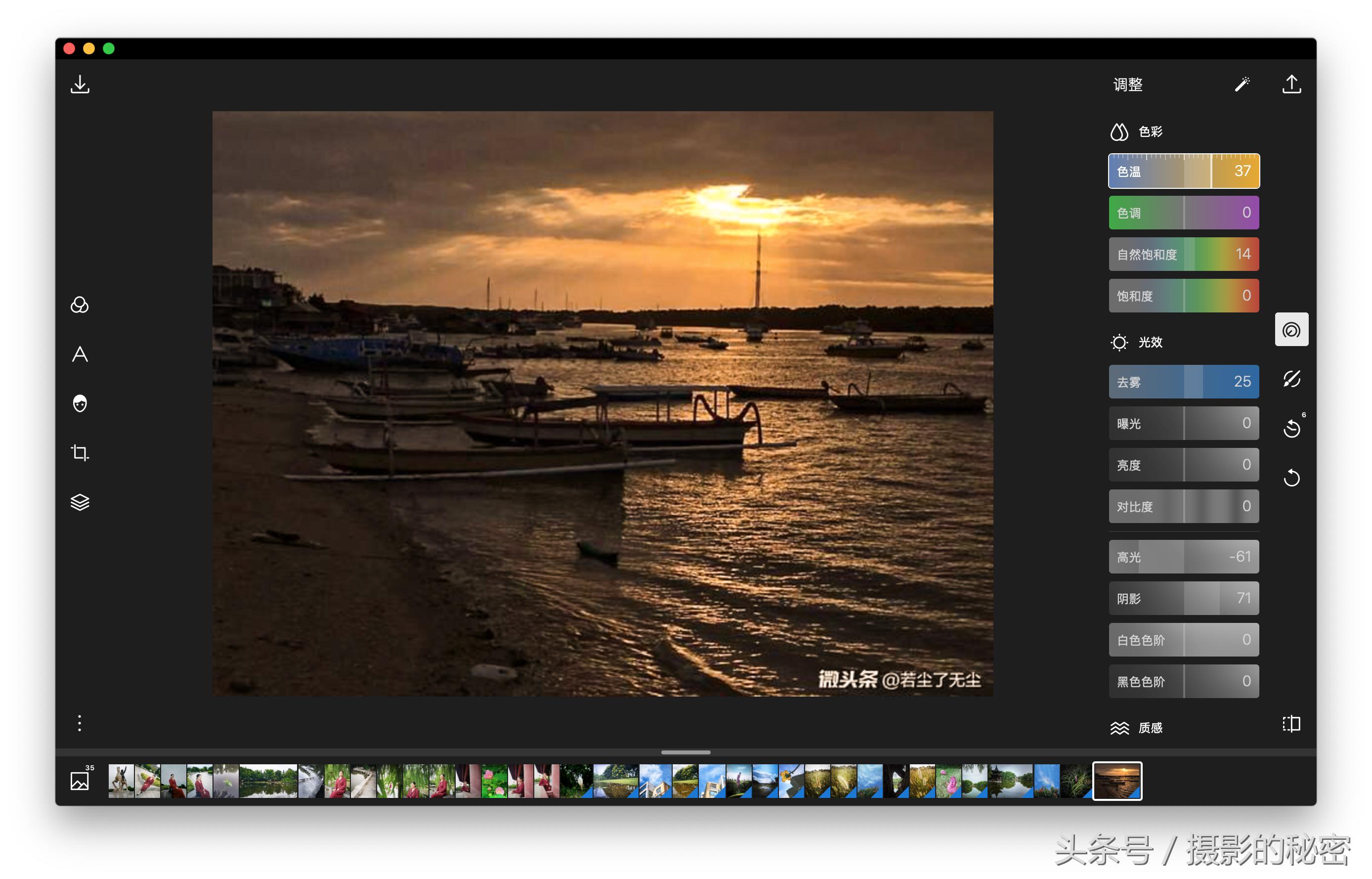This screenshot has width=1372, height=879.
Task: Click the share export icon
Action: click(1291, 85)
